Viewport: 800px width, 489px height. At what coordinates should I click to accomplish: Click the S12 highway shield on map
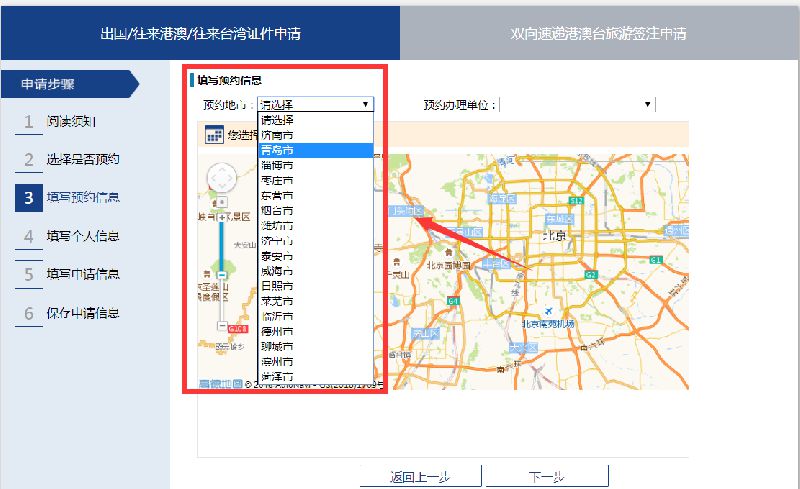click(x=575, y=201)
